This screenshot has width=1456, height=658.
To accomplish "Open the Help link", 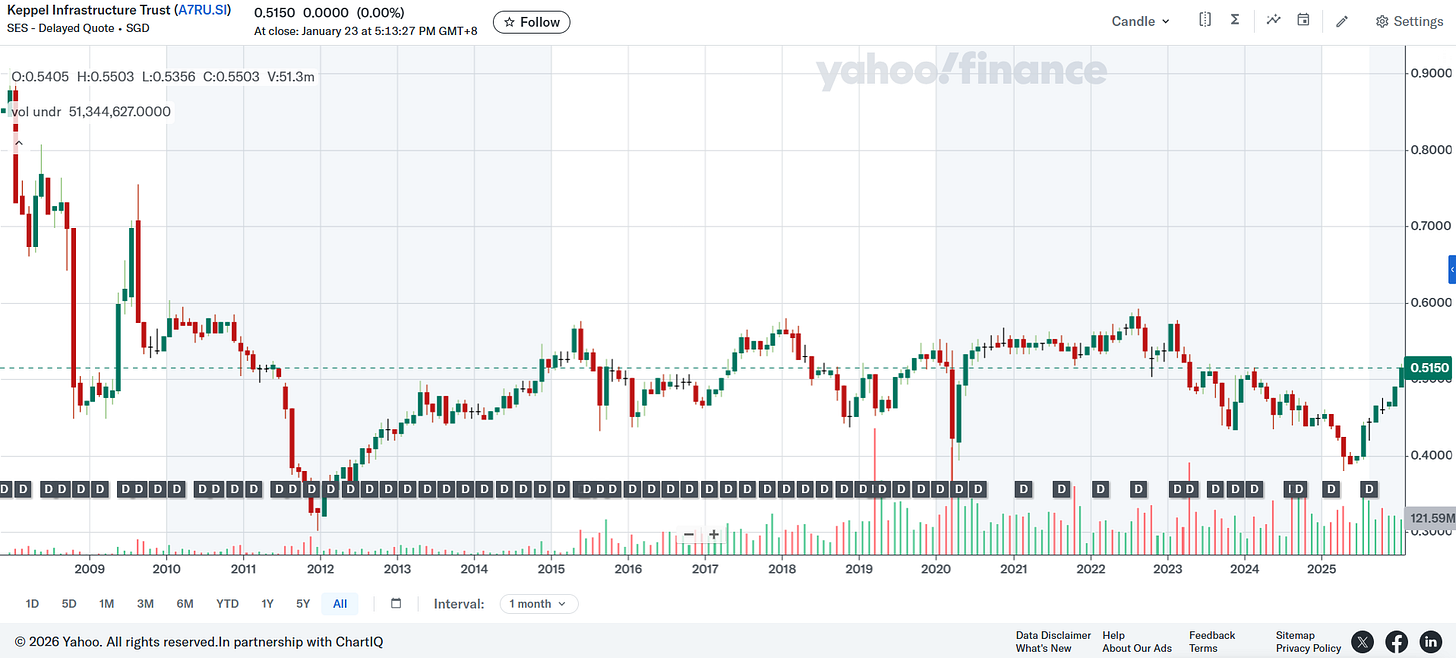I will coord(1113,635).
